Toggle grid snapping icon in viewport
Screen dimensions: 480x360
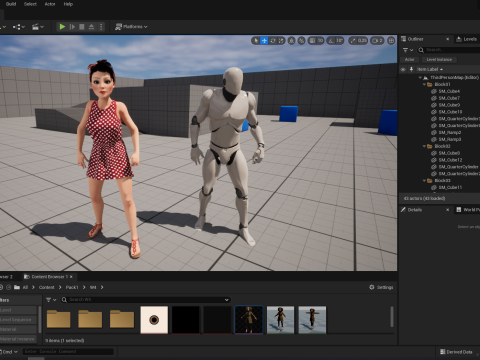point(312,41)
